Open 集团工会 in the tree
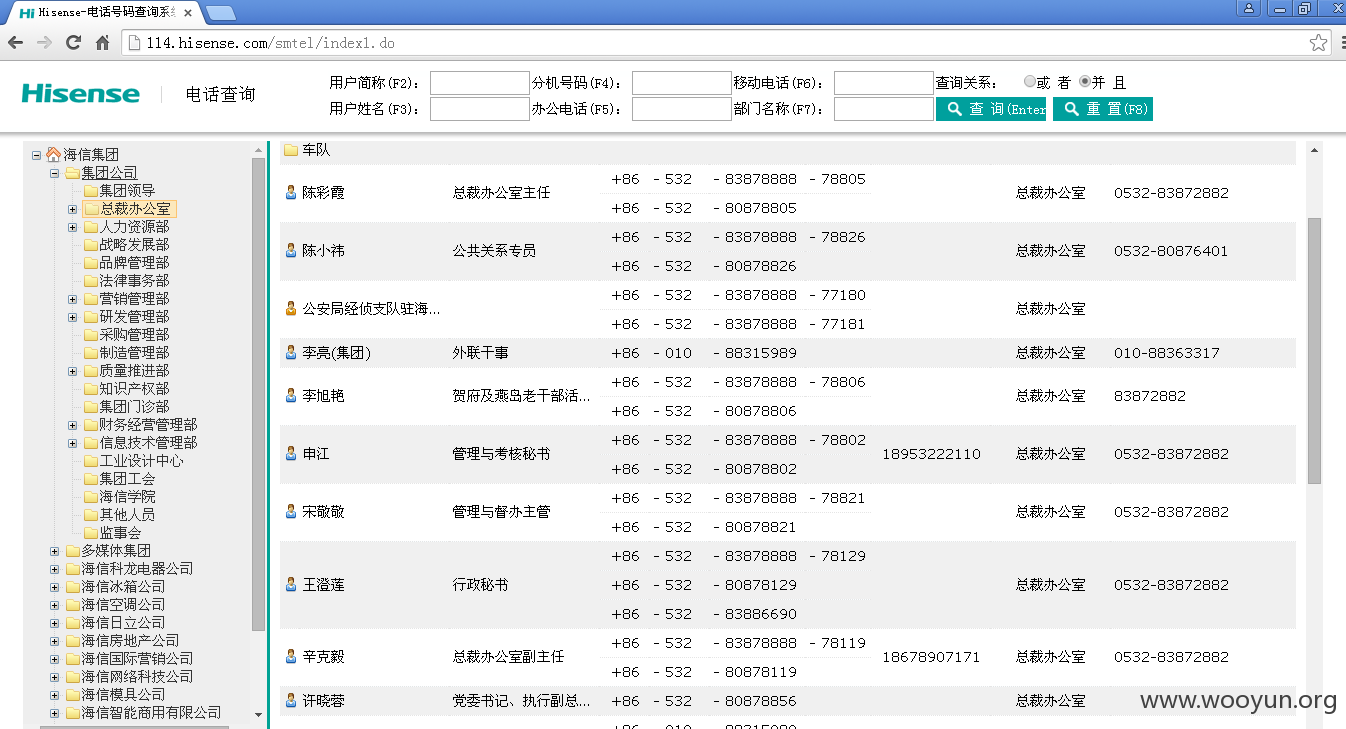This screenshot has height=729, width=1346. (127, 479)
